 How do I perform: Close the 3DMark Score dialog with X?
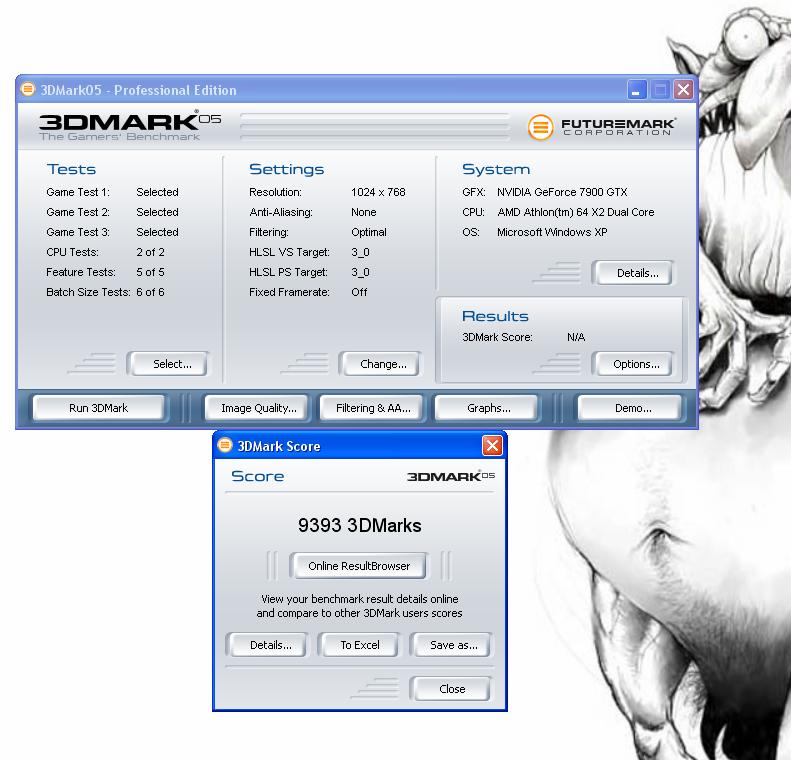tap(492, 445)
